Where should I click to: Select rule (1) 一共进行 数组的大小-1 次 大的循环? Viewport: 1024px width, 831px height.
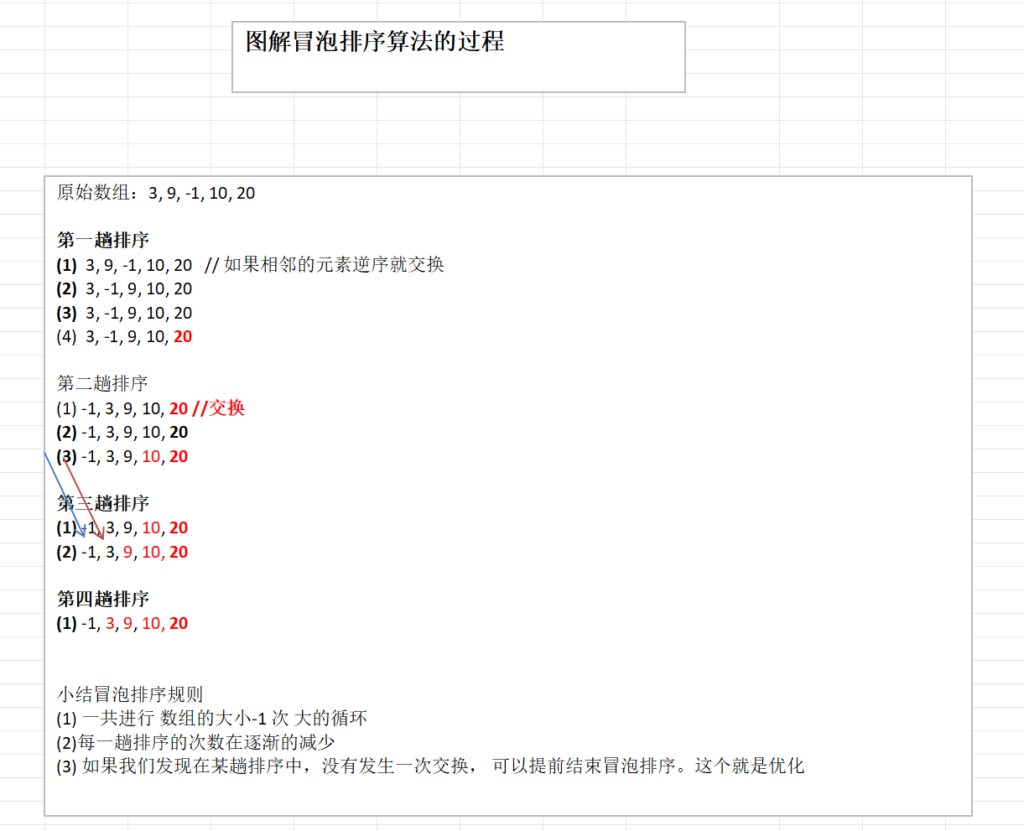click(212, 719)
